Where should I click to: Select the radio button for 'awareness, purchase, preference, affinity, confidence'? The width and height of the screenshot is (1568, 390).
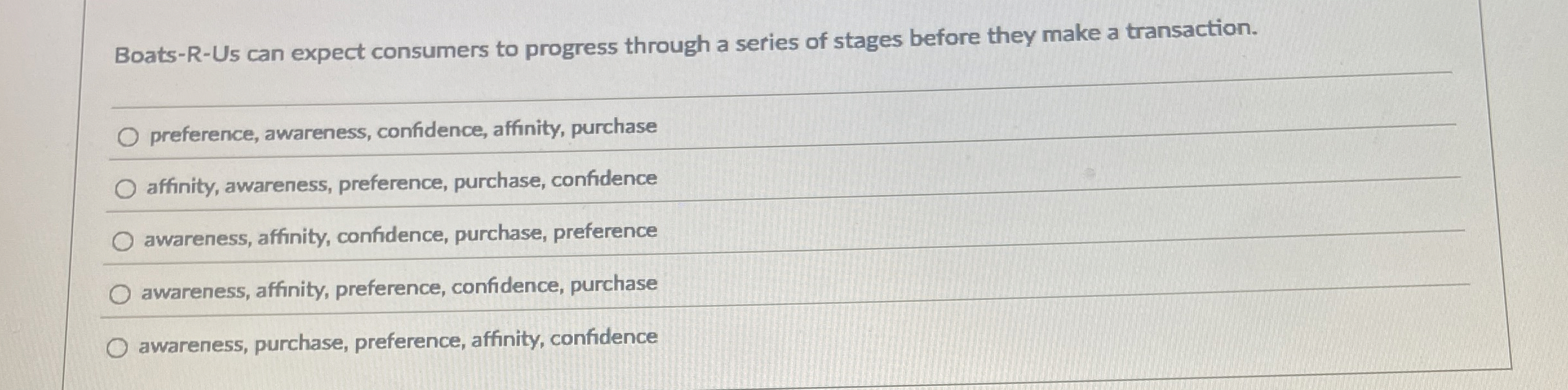(x=118, y=347)
